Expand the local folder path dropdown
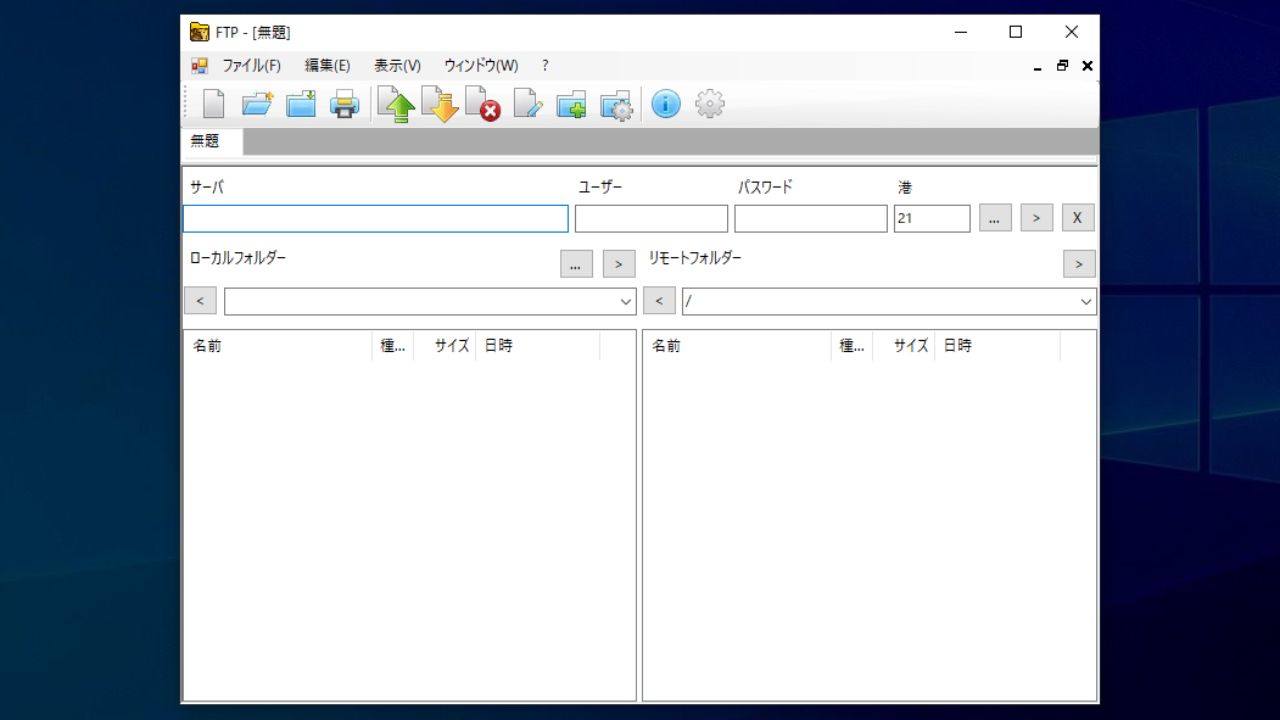The width and height of the screenshot is (1280, 720). point(626,302)
